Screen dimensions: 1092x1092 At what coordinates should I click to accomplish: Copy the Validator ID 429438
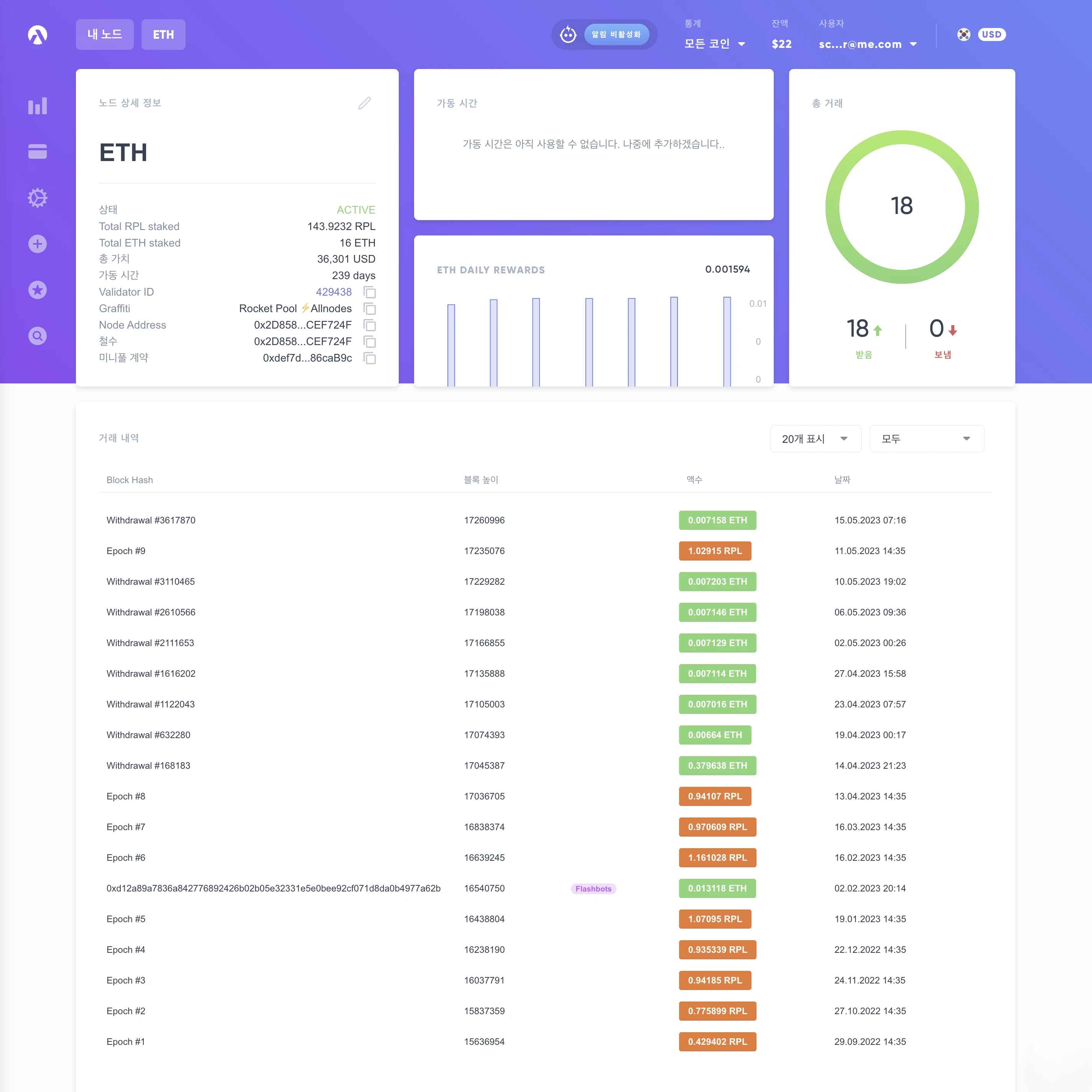(370, 292)
